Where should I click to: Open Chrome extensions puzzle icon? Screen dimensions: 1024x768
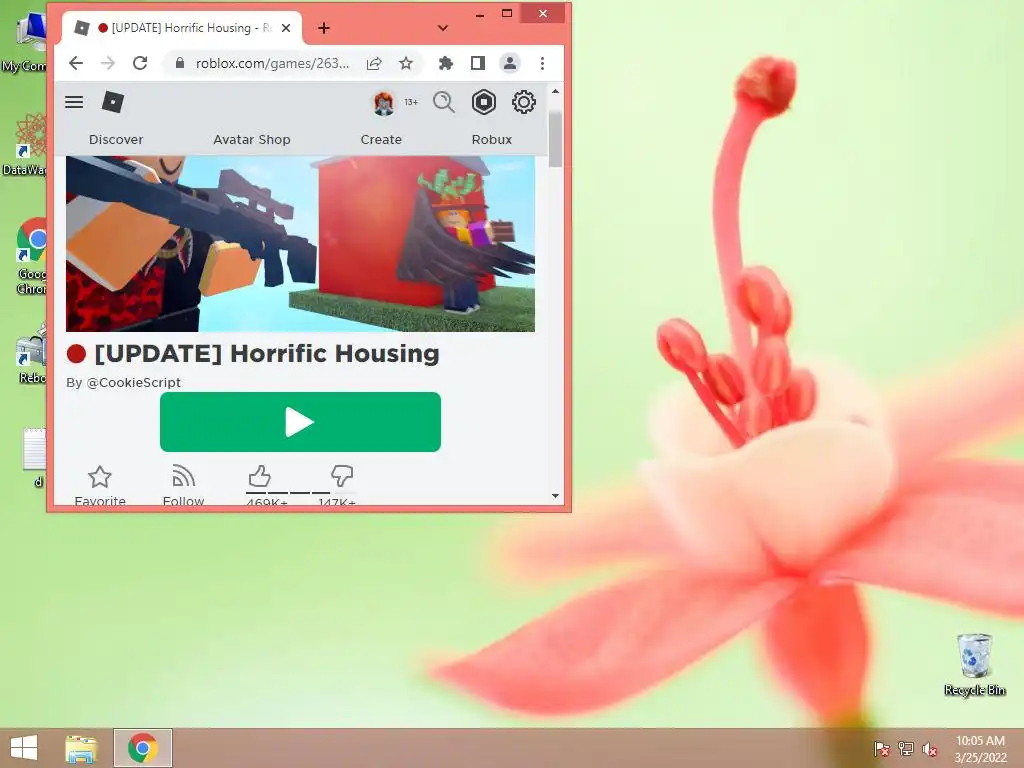coord(445,63)
